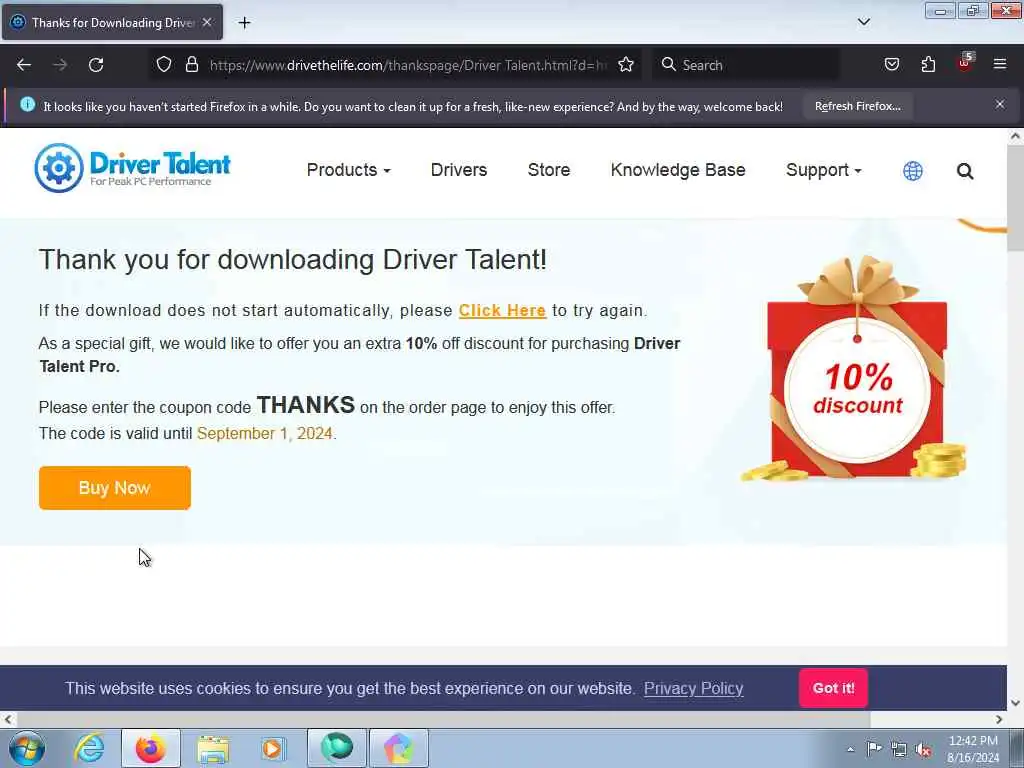This screenshot has height=768, width=1024.
Task: Expand the Products dropdown menu
Action: pyautogui.click(x=349, y=170)
